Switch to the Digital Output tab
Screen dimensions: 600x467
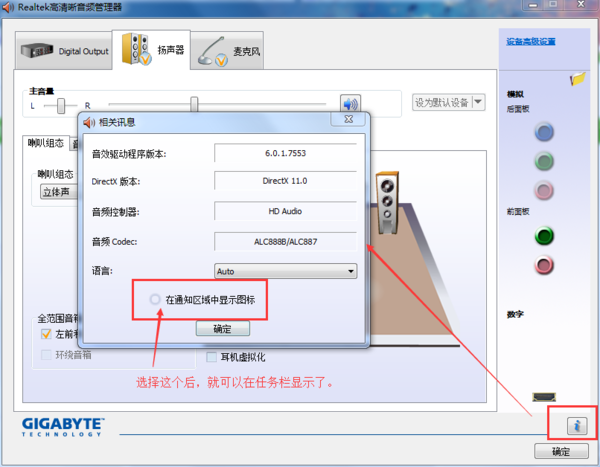coord(64,51)
